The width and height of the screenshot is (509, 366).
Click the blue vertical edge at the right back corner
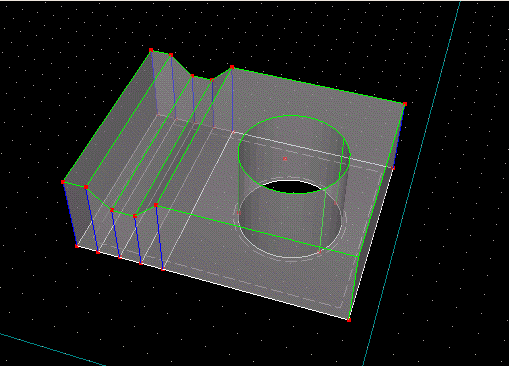[x=399, y=136]
